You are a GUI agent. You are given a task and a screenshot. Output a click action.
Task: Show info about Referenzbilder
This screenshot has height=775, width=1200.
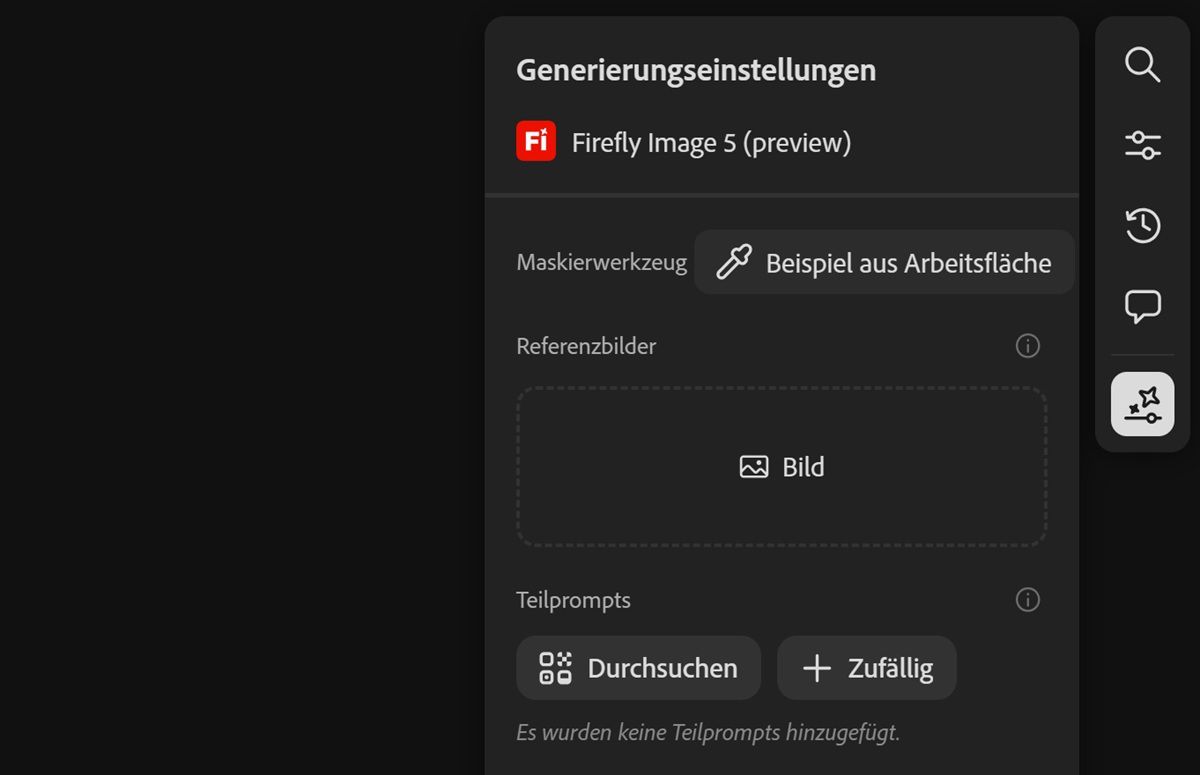tap(1027, 346)
